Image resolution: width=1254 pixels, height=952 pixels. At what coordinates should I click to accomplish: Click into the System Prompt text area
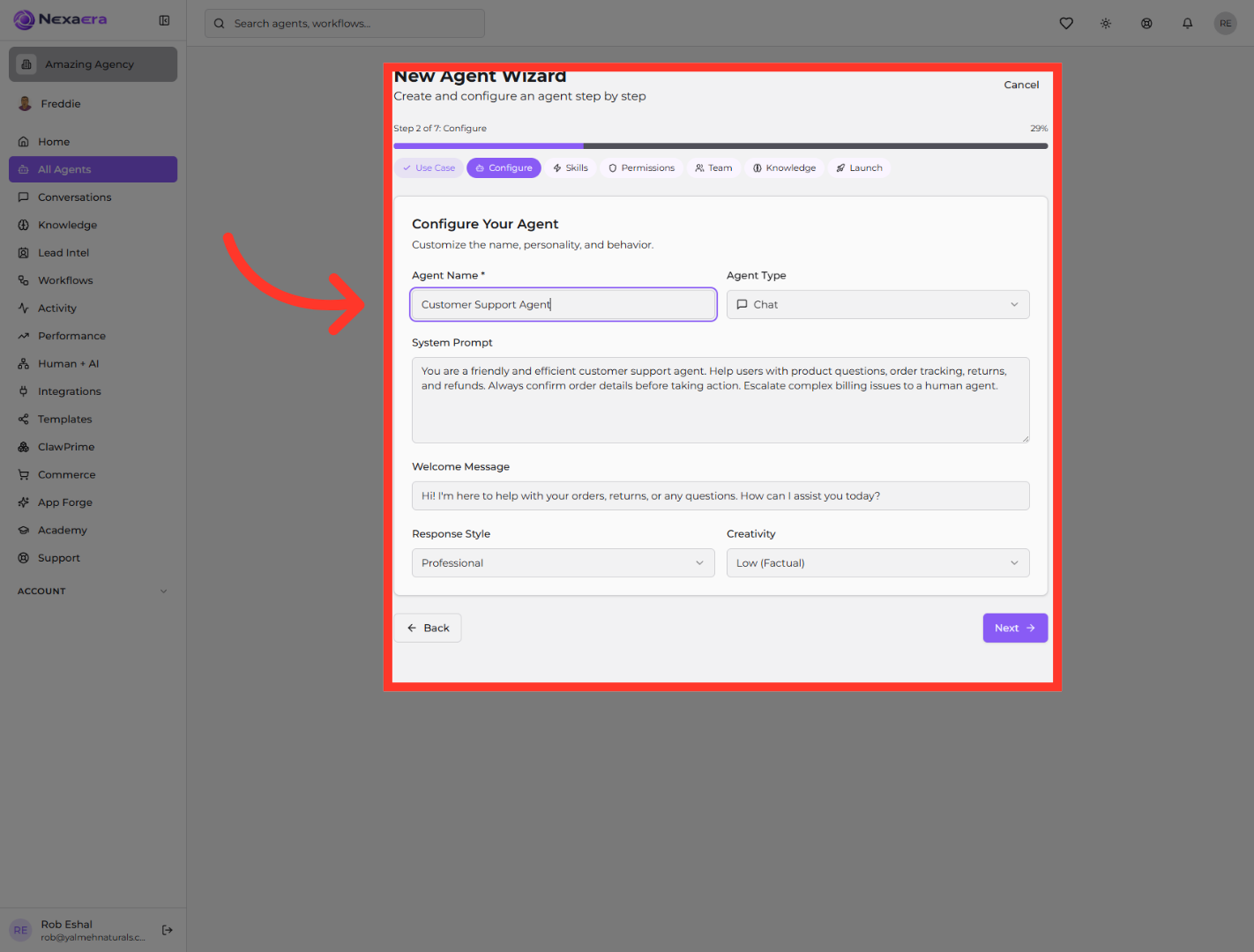[720, 400]
